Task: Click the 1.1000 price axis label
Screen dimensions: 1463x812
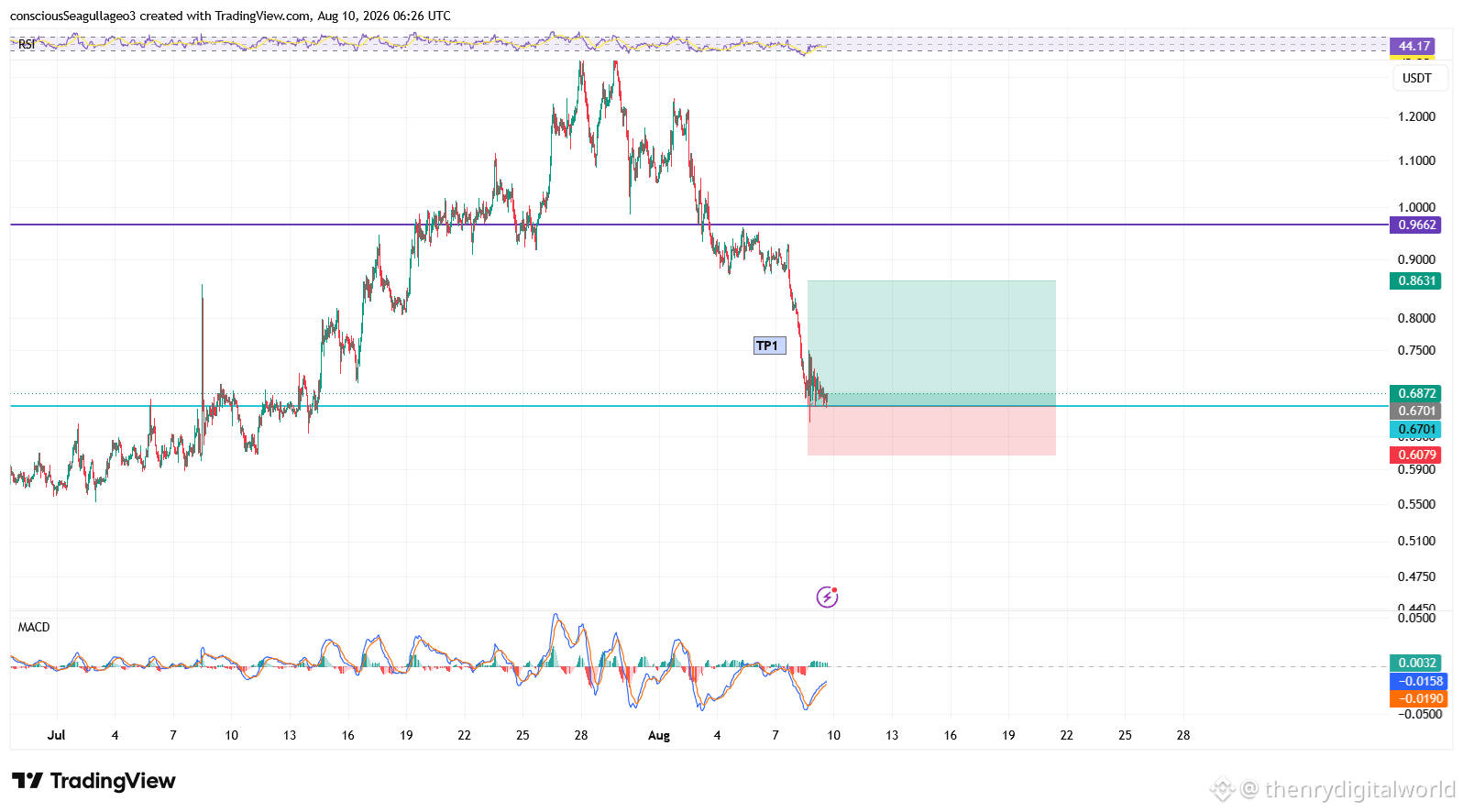Action: pyautogui.click(x=1416, y=160)
